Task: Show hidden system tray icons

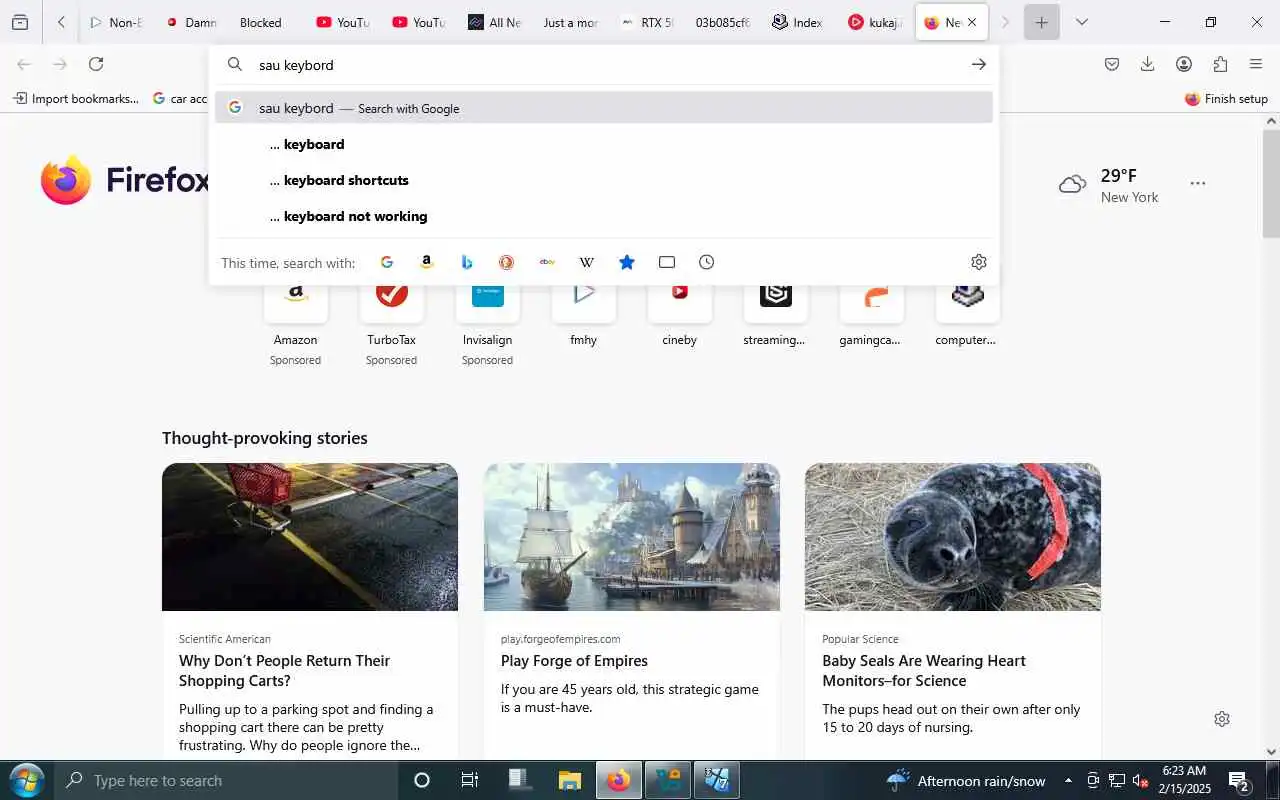Action: click(1068, 781)
